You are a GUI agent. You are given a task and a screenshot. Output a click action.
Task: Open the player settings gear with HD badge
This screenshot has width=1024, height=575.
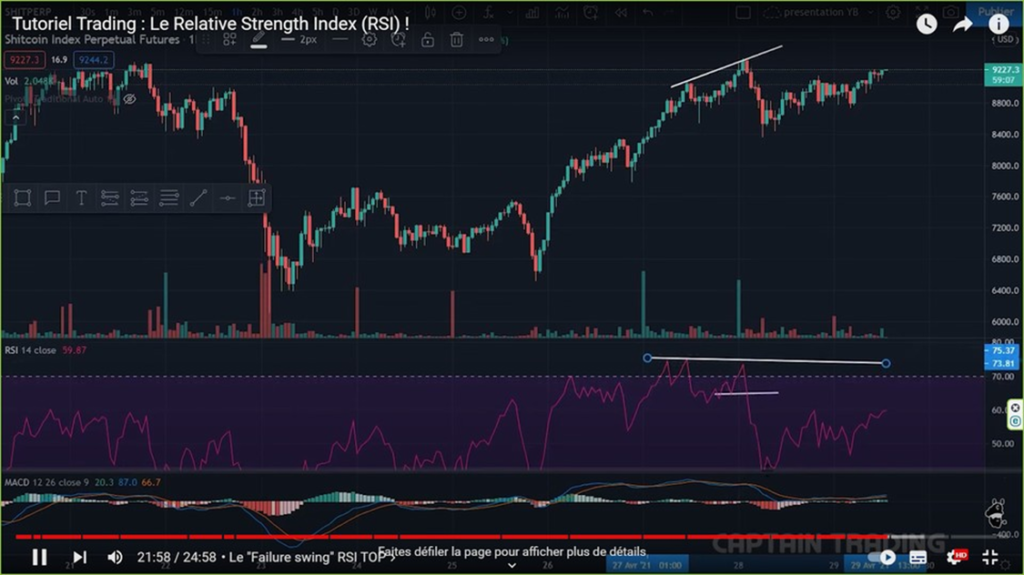tap(955, 557)
